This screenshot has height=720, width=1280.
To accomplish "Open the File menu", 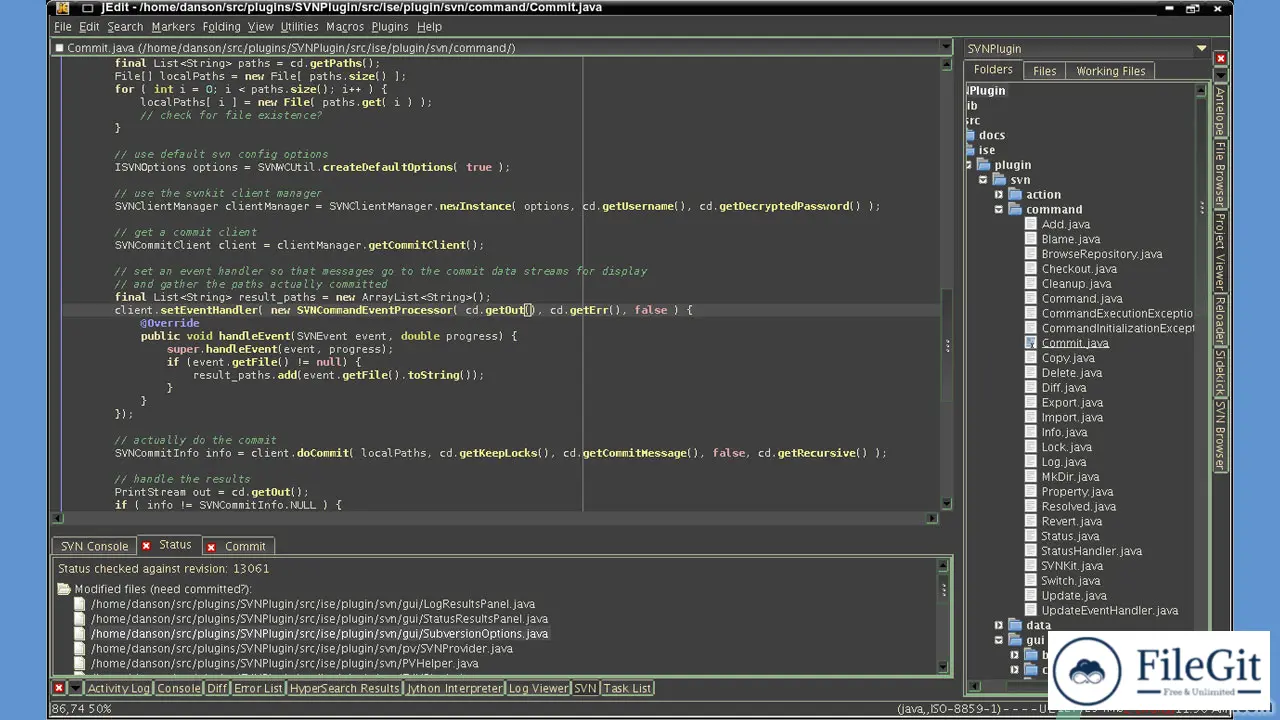I will coord(62,27).
